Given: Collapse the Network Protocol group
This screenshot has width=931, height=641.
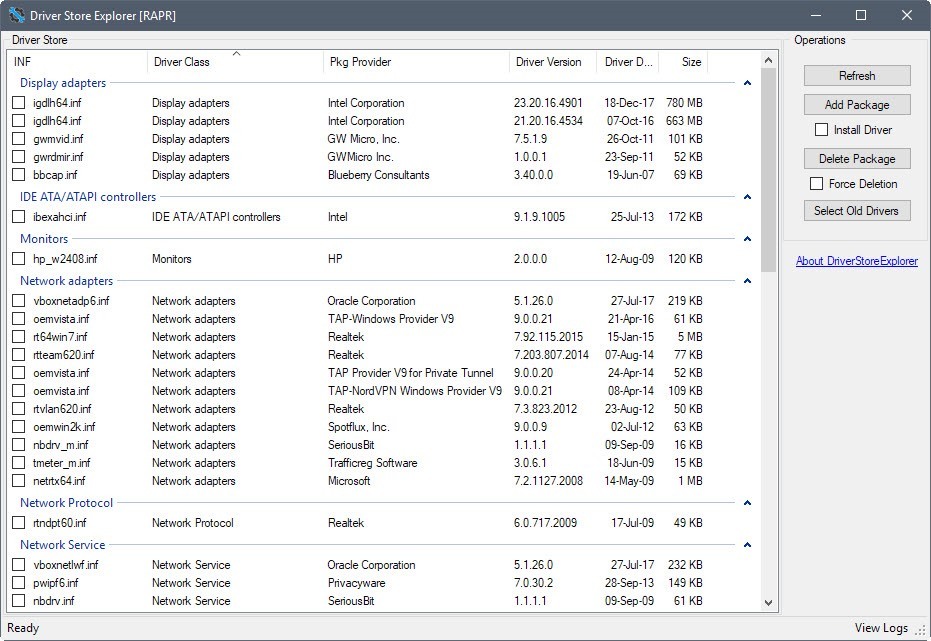Looking at the screenshot, I should (747, 504).
